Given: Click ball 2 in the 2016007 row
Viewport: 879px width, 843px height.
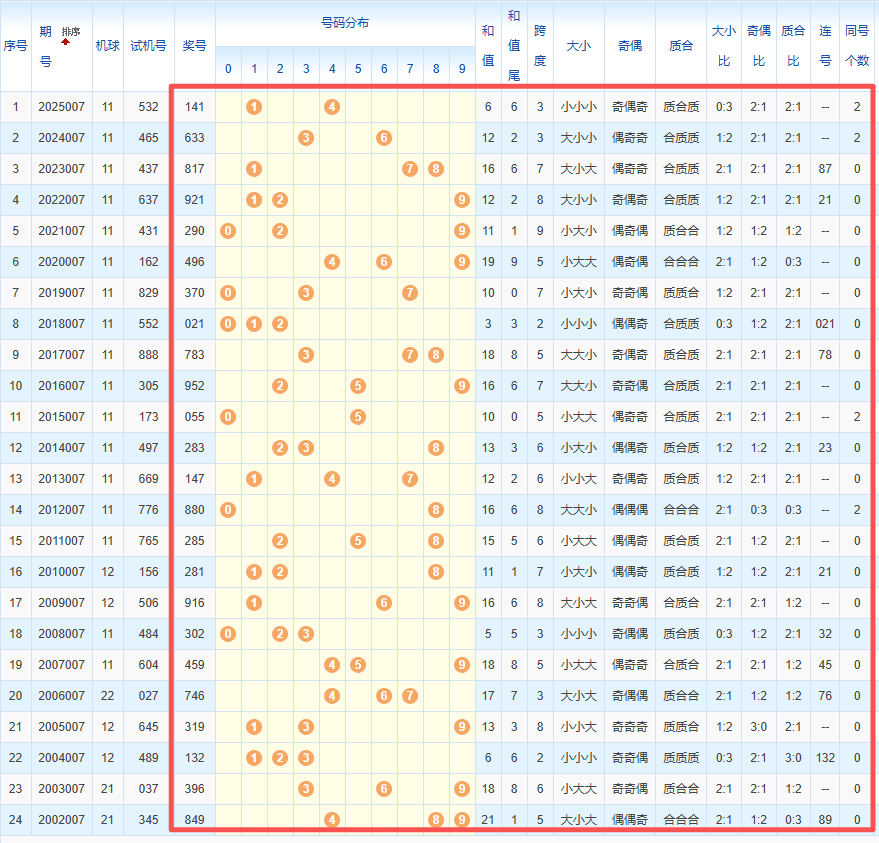Looking at the screenshot, I should (x=280, y=386).
